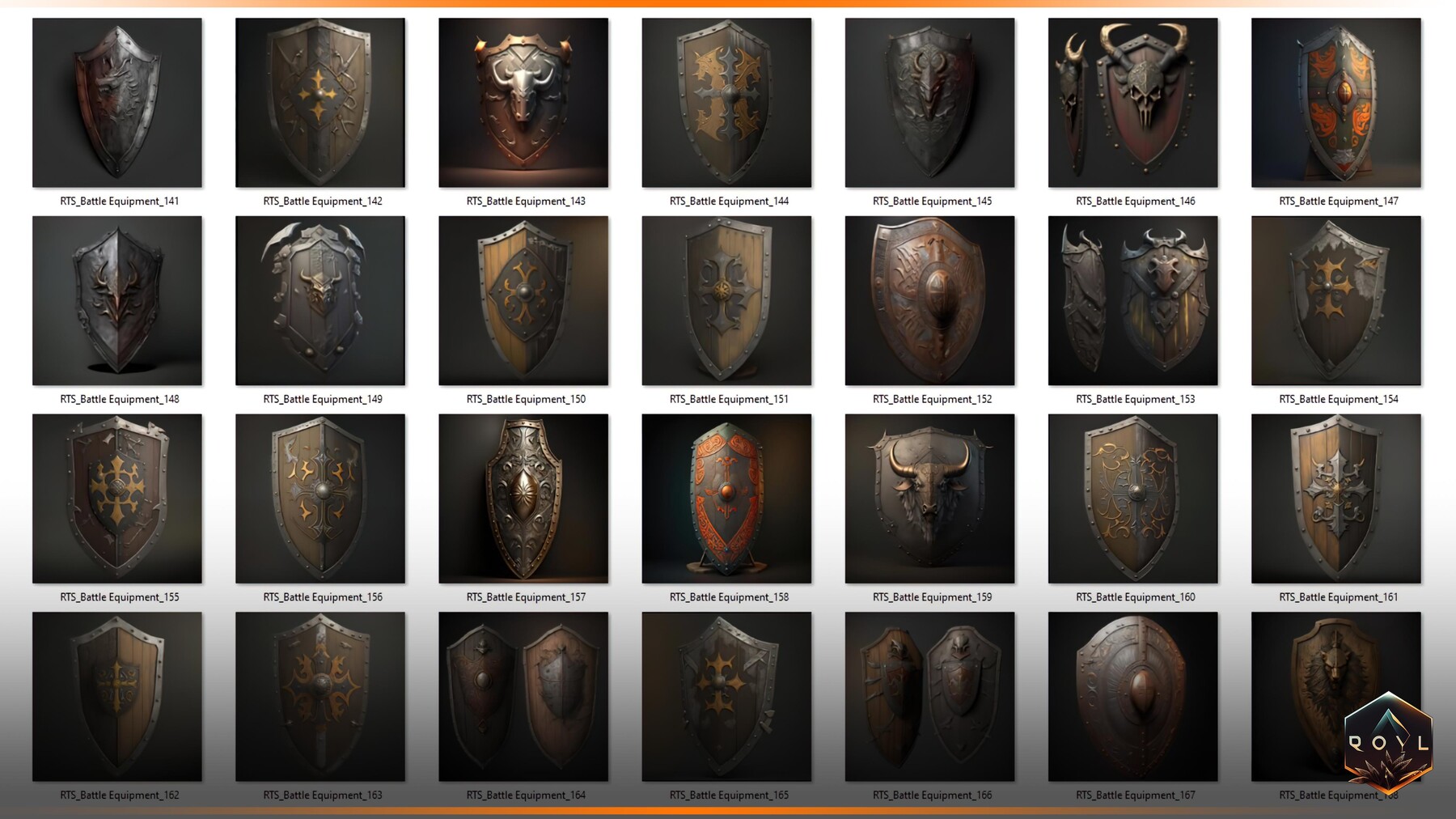The height and width of the screenshot is (819, 1456).
Task: Open the orange-patterned shield RTS_Battle Equipment_147
Action: pos(1336,102)
